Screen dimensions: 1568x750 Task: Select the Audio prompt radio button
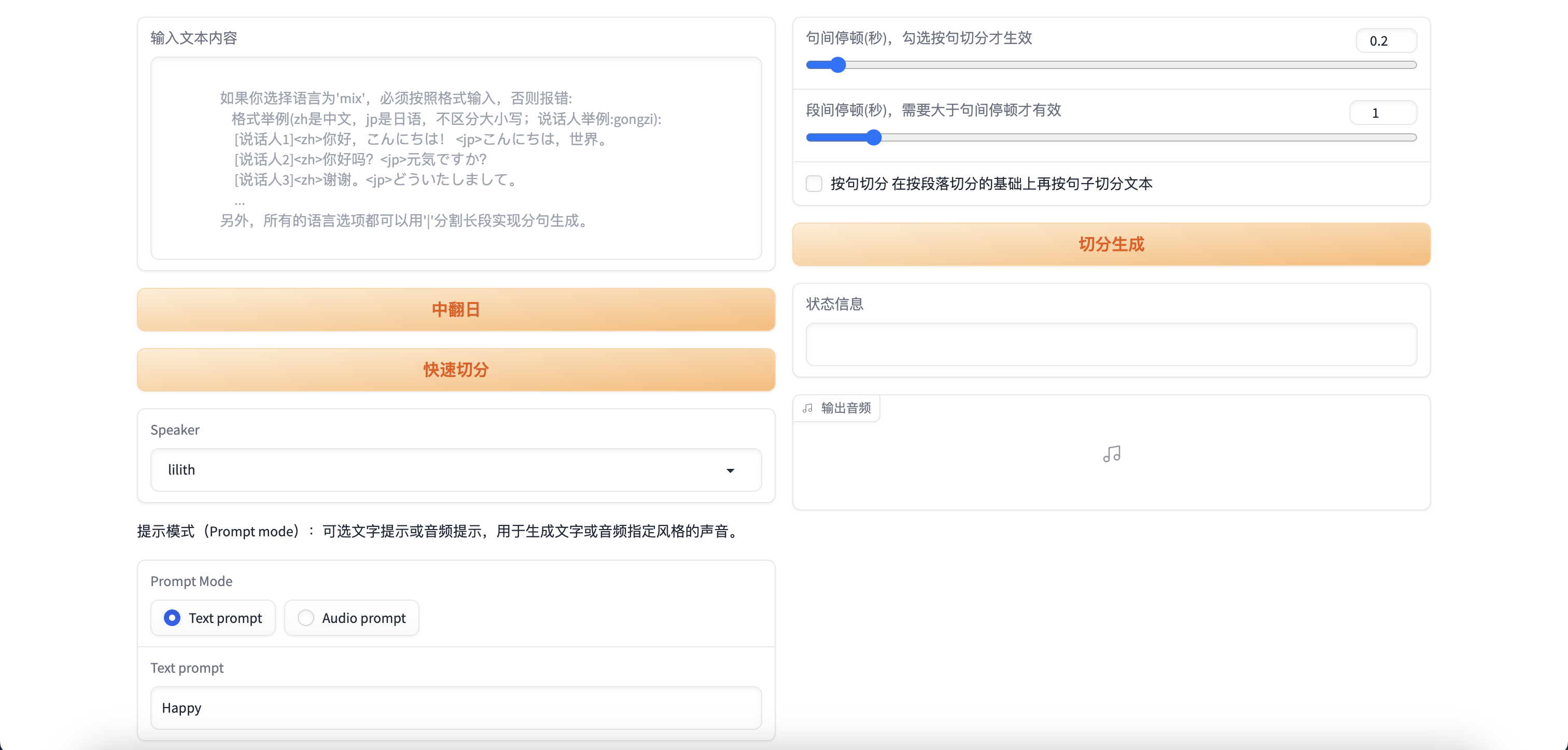pos(305,618)
